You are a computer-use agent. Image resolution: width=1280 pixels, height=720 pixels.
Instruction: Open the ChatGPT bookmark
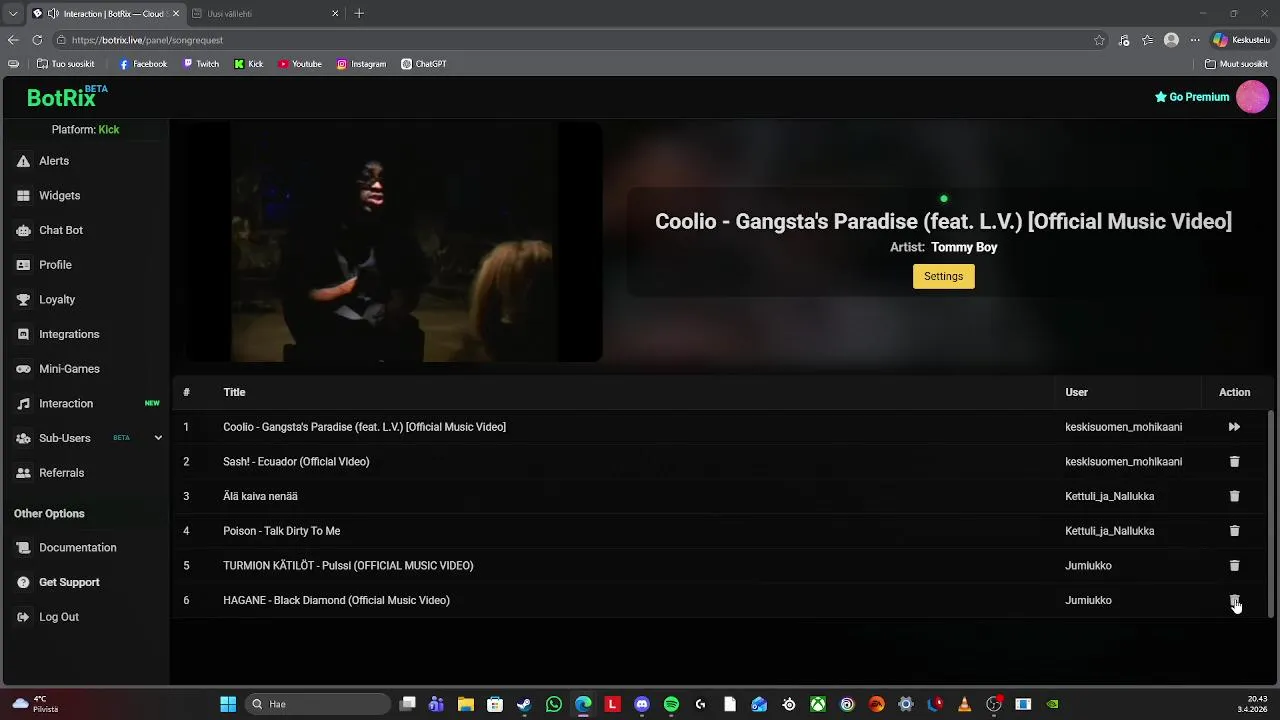click(424, 64)
